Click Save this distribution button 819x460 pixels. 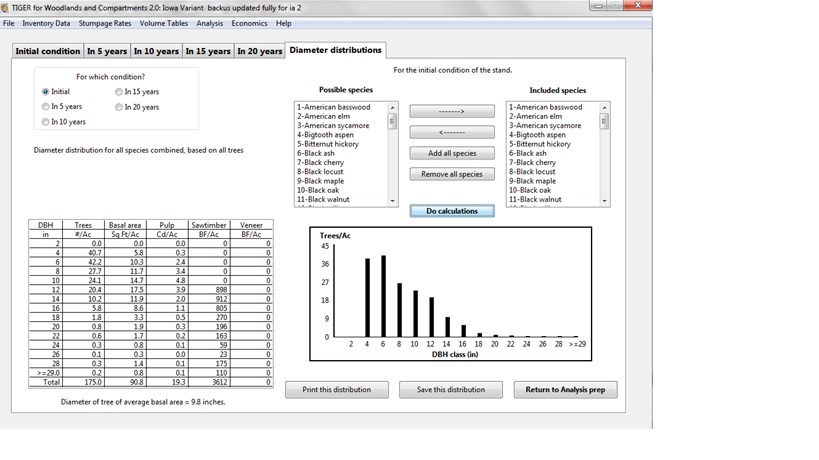pyautogui.click(x=450, y=389)
